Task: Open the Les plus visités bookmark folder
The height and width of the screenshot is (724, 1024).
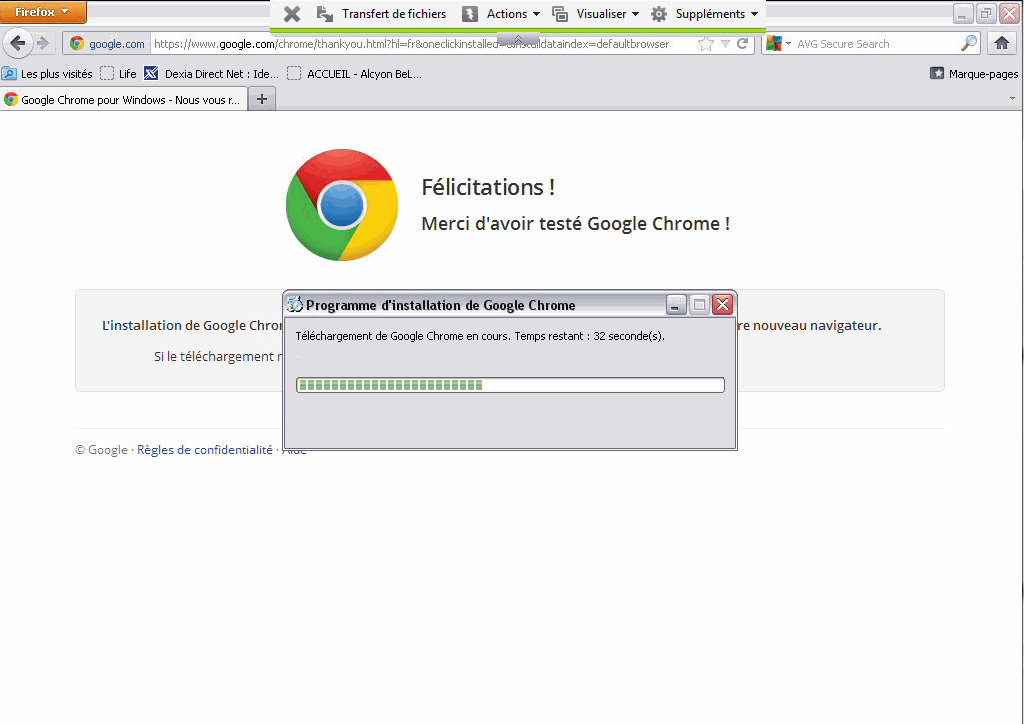Action: [48, 74]
